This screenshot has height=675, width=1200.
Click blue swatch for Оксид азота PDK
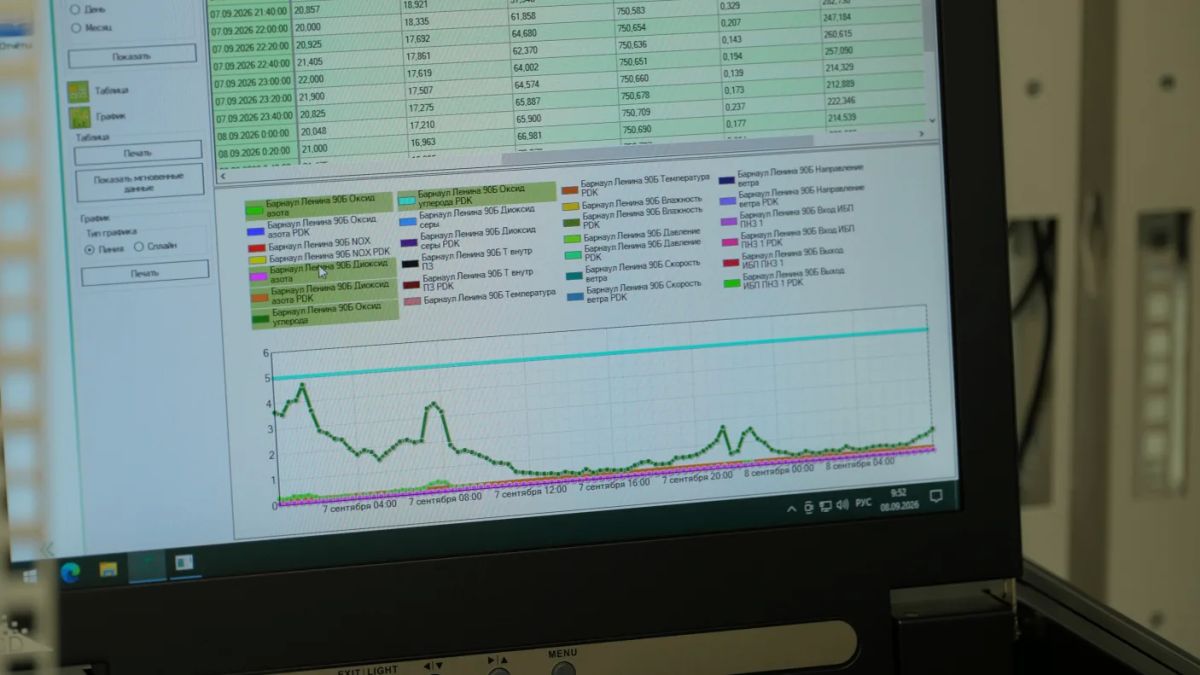click(x=256, y=231)
